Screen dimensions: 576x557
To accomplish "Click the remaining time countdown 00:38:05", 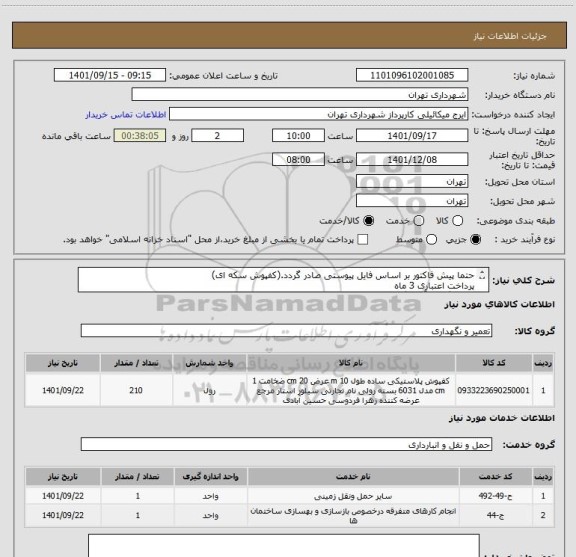I will [x=140, y=136].
